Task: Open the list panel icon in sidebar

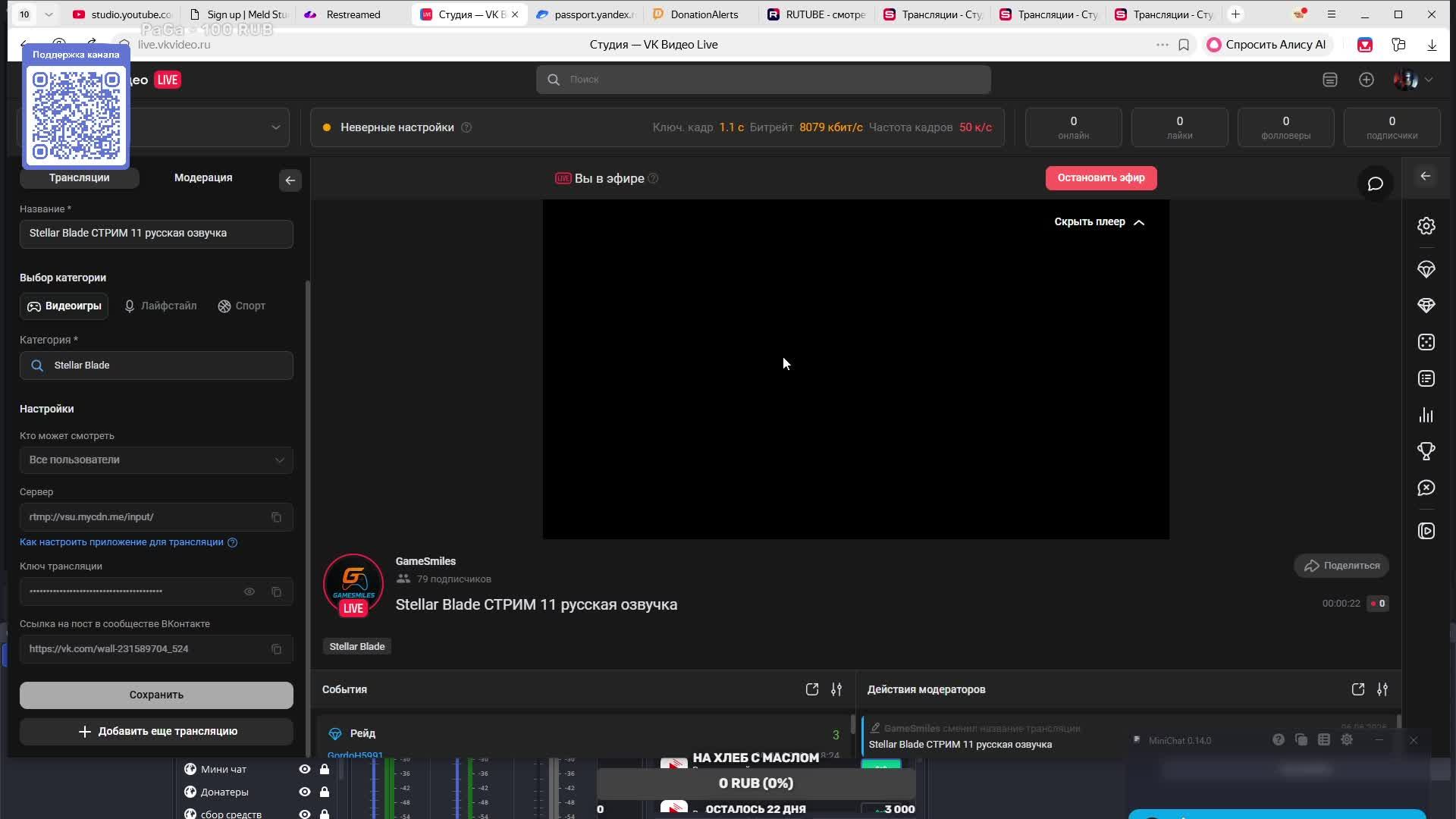Action: tap(1426, 378)
